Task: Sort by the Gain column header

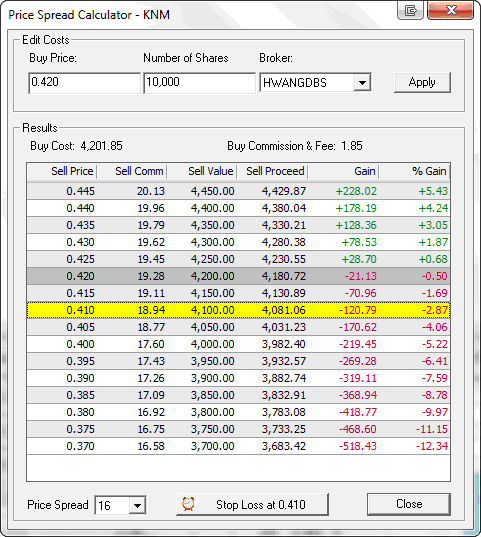Action: 343,171
